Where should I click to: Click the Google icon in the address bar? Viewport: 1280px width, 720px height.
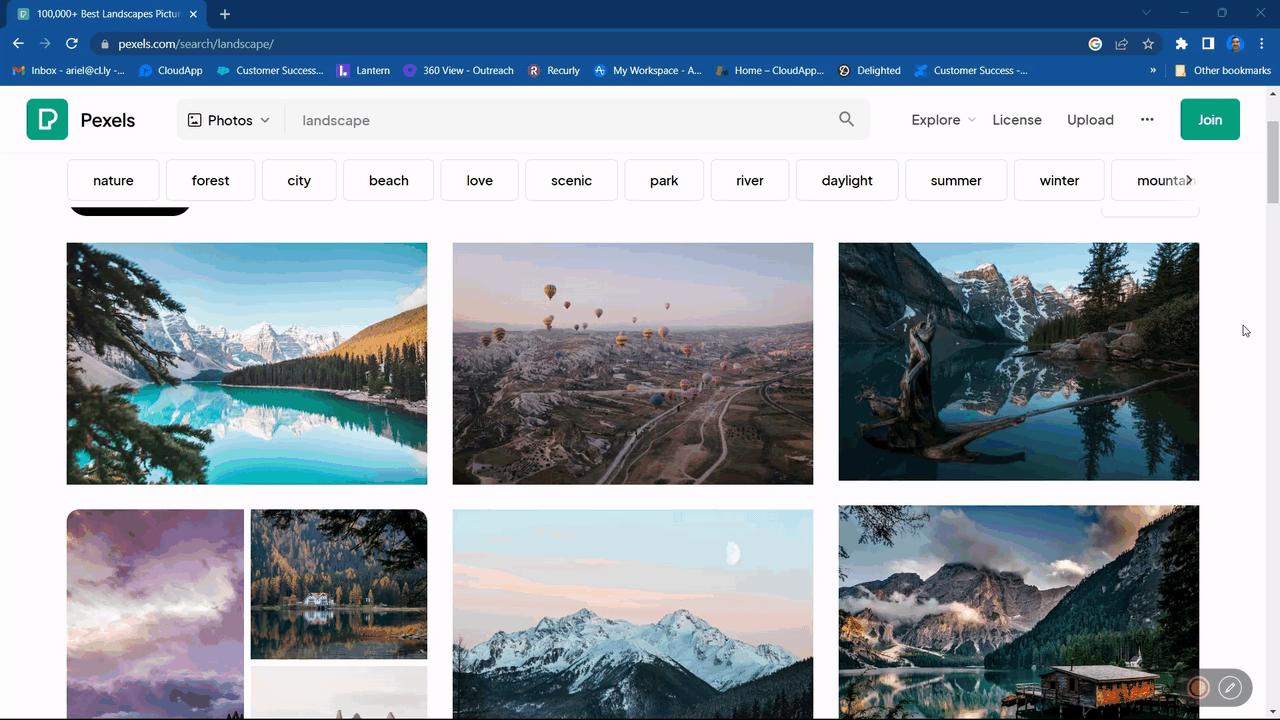point(1095,44)
